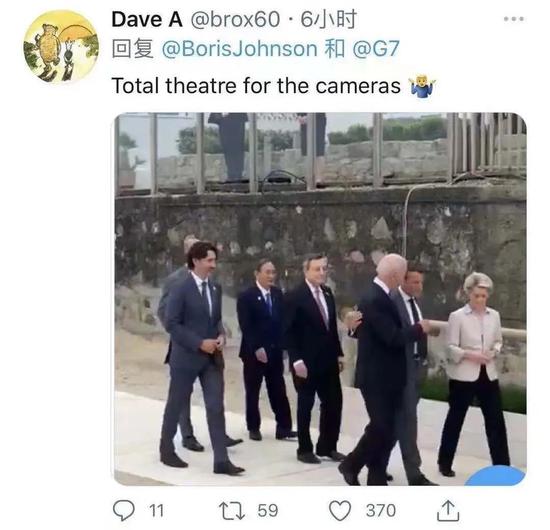View the 370 likes count
550x530 pixels.
pos(381,511)
